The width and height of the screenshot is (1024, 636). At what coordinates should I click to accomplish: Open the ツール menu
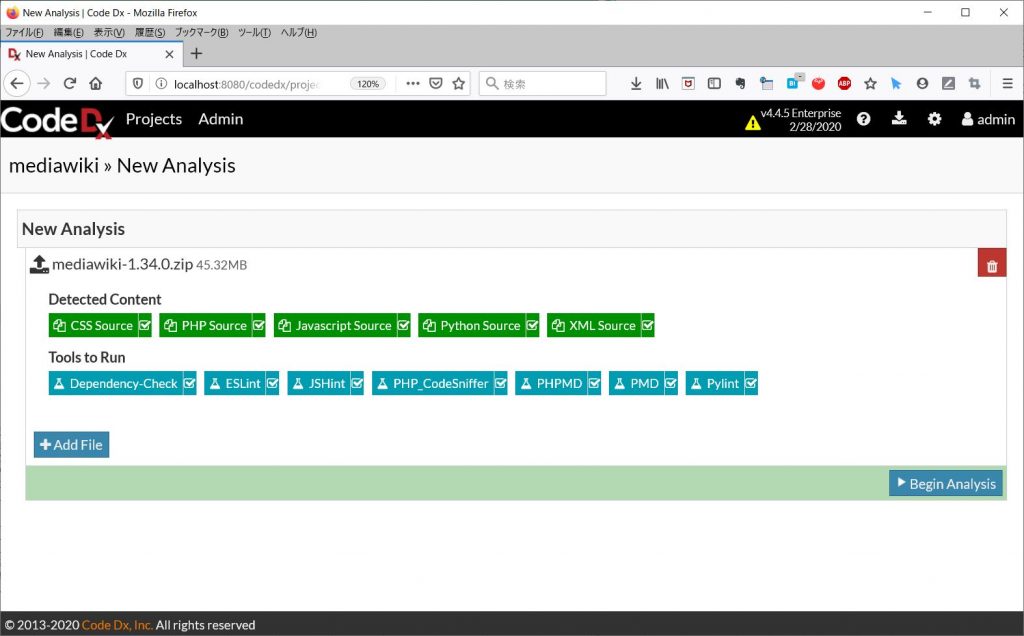(x=254, y=33)
